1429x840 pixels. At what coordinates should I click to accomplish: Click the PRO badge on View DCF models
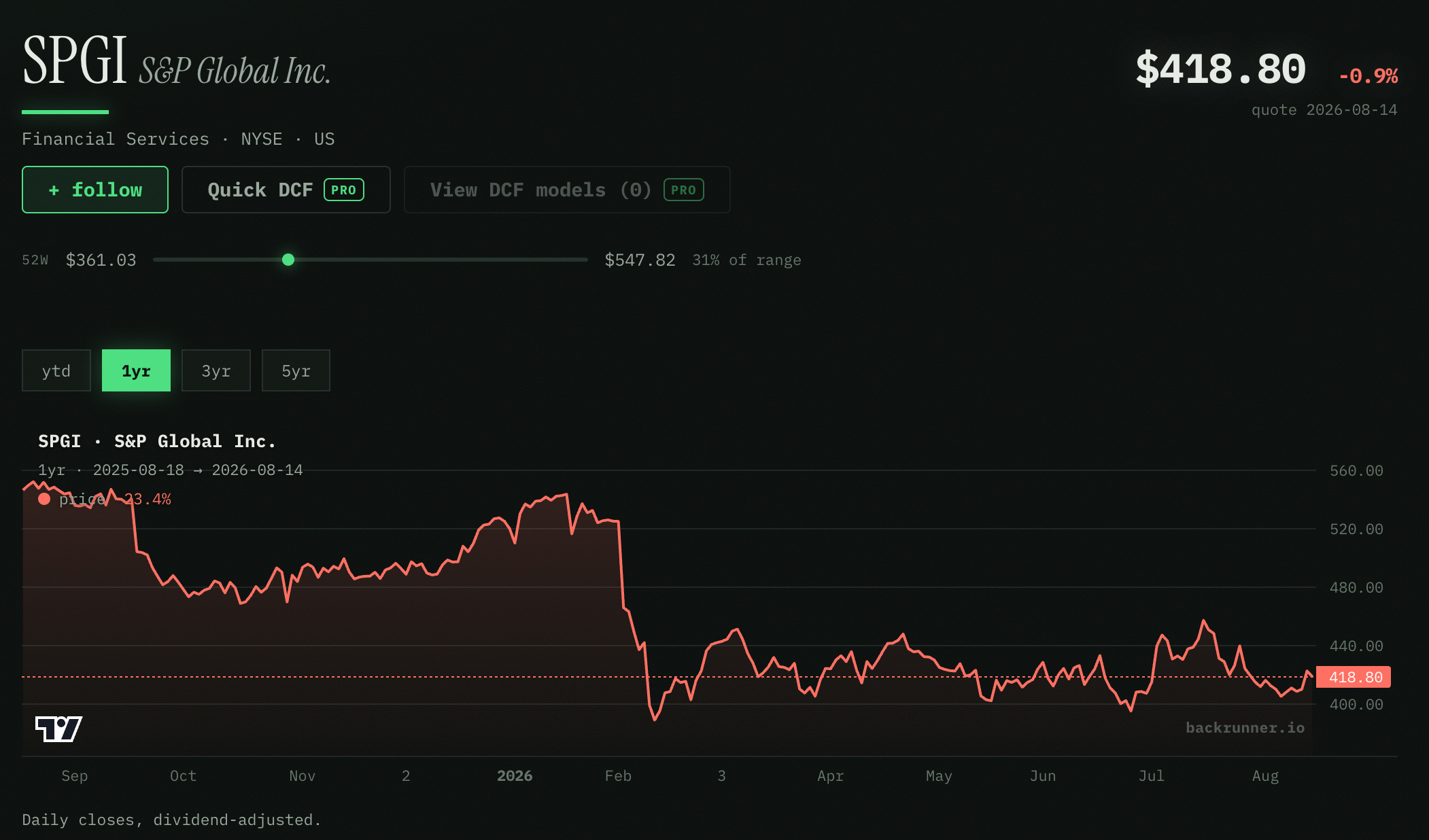[683, 190]
